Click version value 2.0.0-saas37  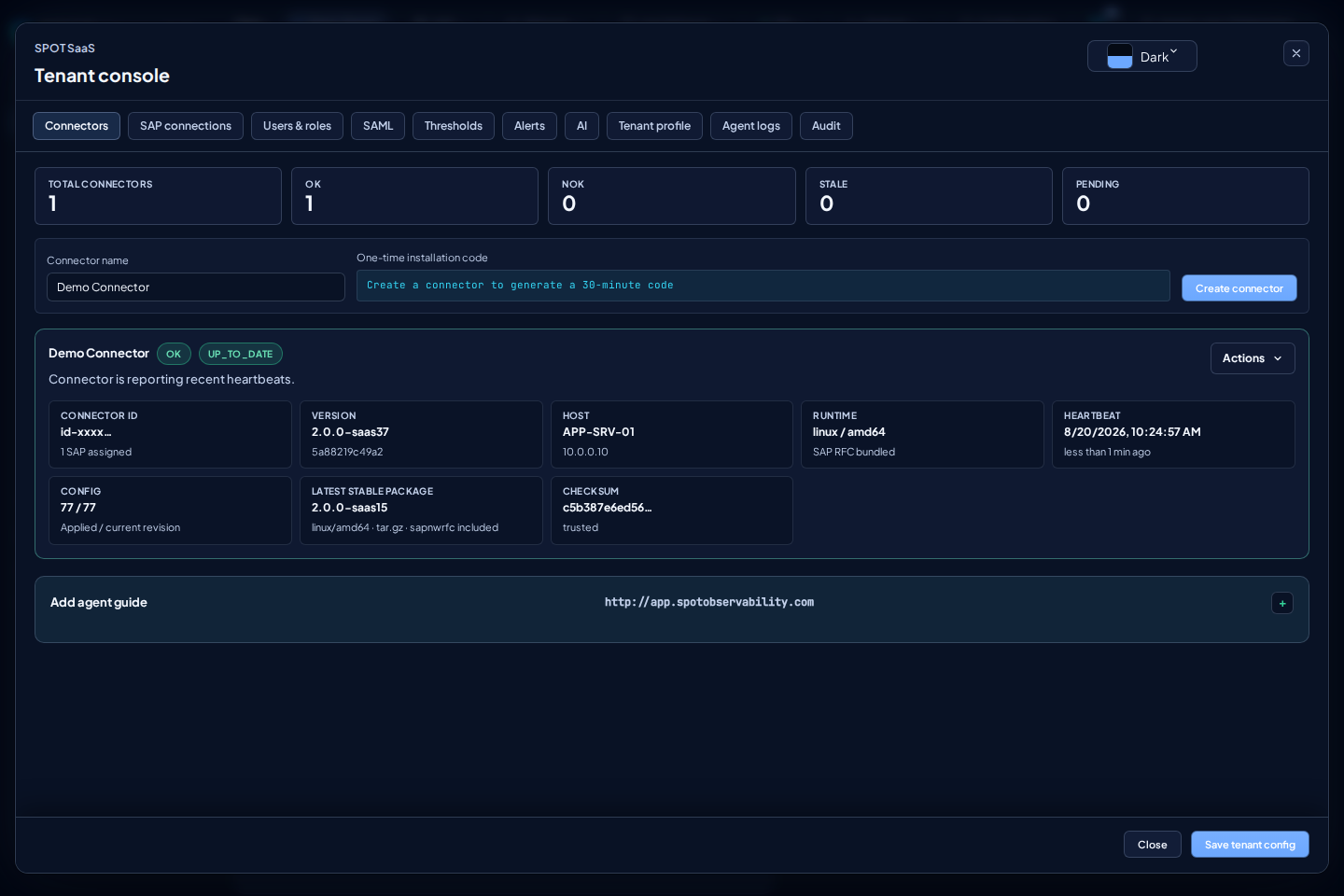coord(350,432)
